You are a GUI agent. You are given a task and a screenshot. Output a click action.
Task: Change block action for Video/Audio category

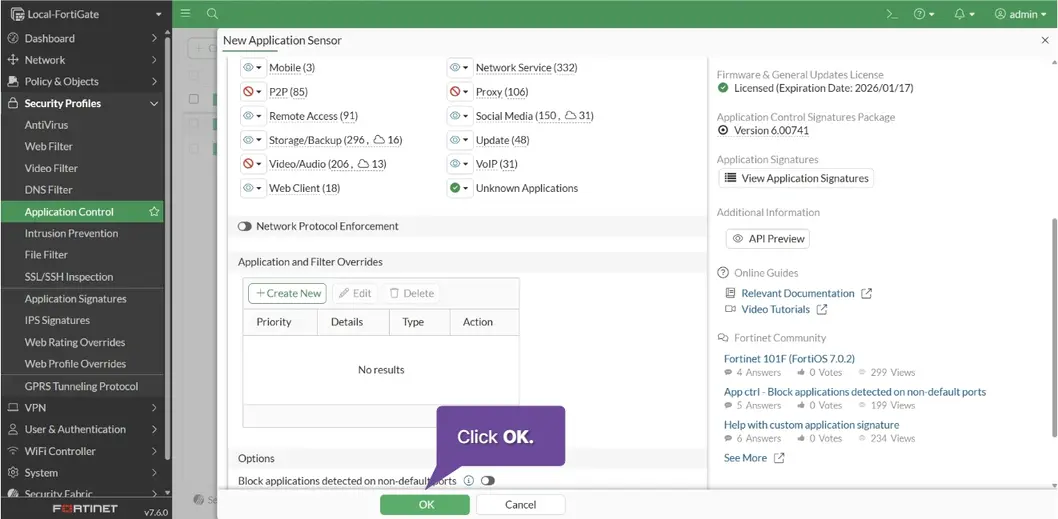[x=252, y=164]
